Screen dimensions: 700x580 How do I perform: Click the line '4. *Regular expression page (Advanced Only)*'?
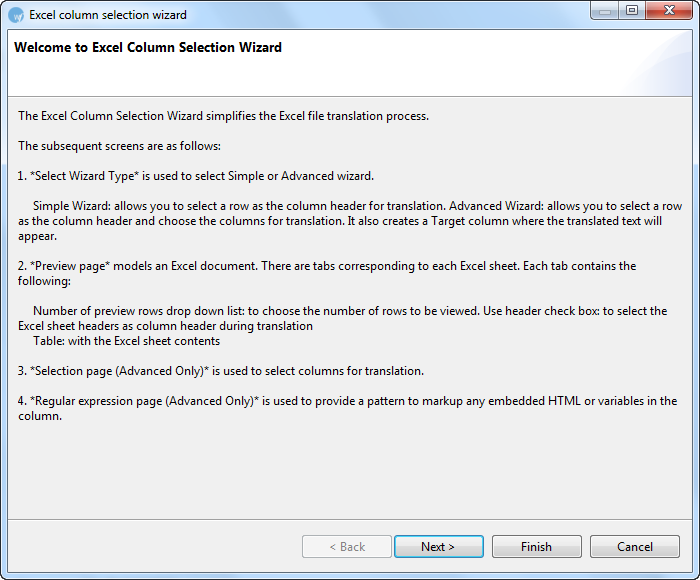pos(347,408)
